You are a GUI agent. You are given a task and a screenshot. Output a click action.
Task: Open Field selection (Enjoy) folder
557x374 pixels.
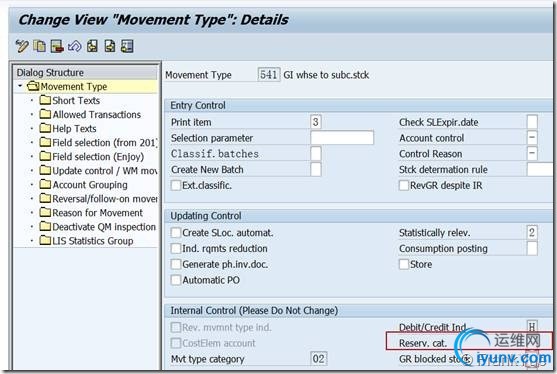coord(92,157)
